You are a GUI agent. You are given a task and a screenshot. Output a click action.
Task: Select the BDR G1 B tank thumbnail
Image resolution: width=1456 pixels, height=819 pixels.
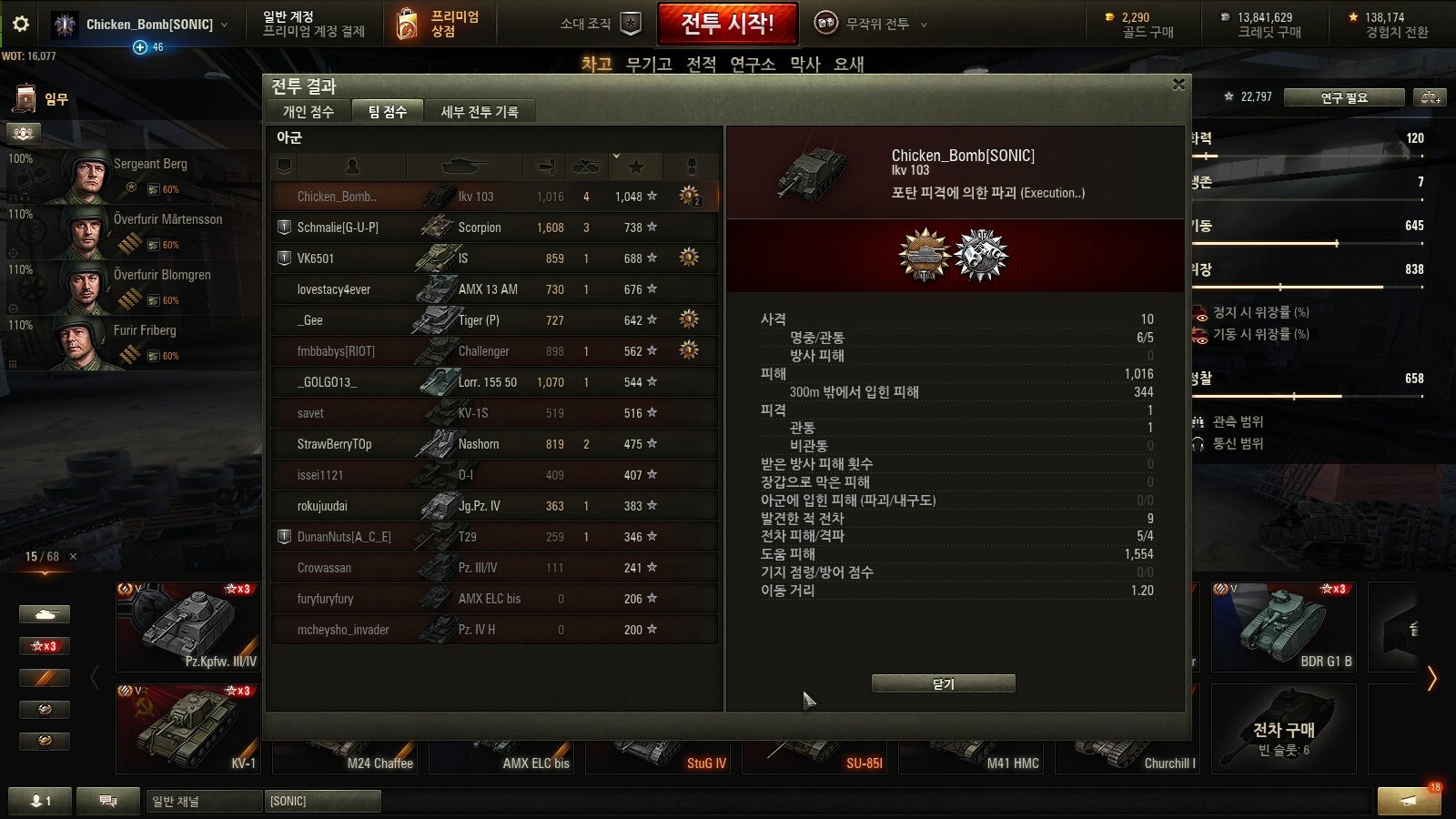[1284, 626]
